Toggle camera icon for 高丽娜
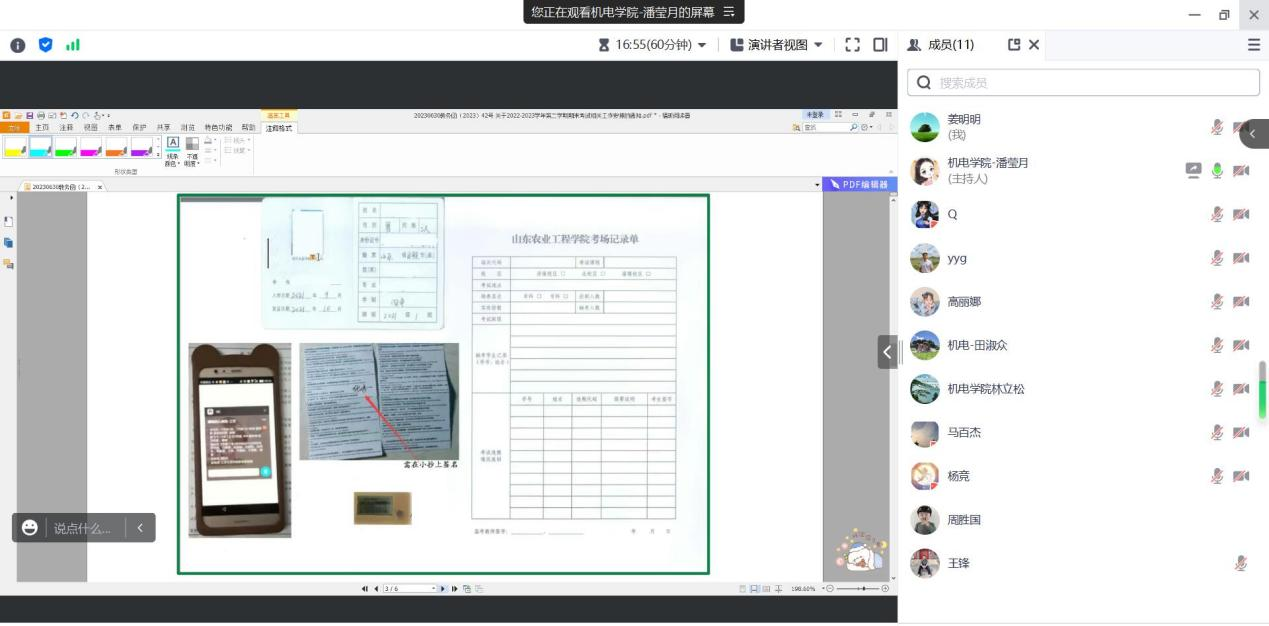This screenshot has width=1269, height=626. pyautogui.click(x=1241, y=302)
